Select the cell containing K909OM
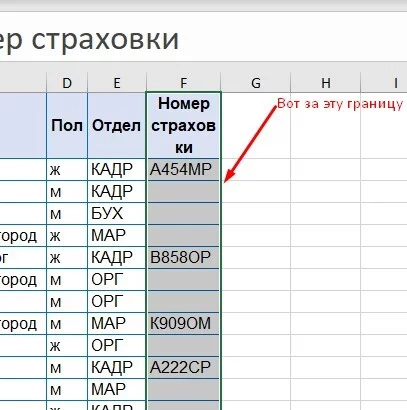407x410 pixels. point(184,323)
